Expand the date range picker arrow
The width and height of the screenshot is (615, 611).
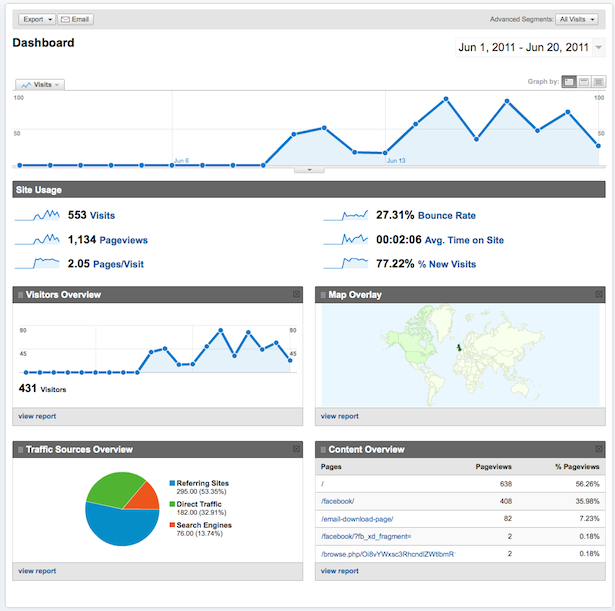(x=599, y=47)
